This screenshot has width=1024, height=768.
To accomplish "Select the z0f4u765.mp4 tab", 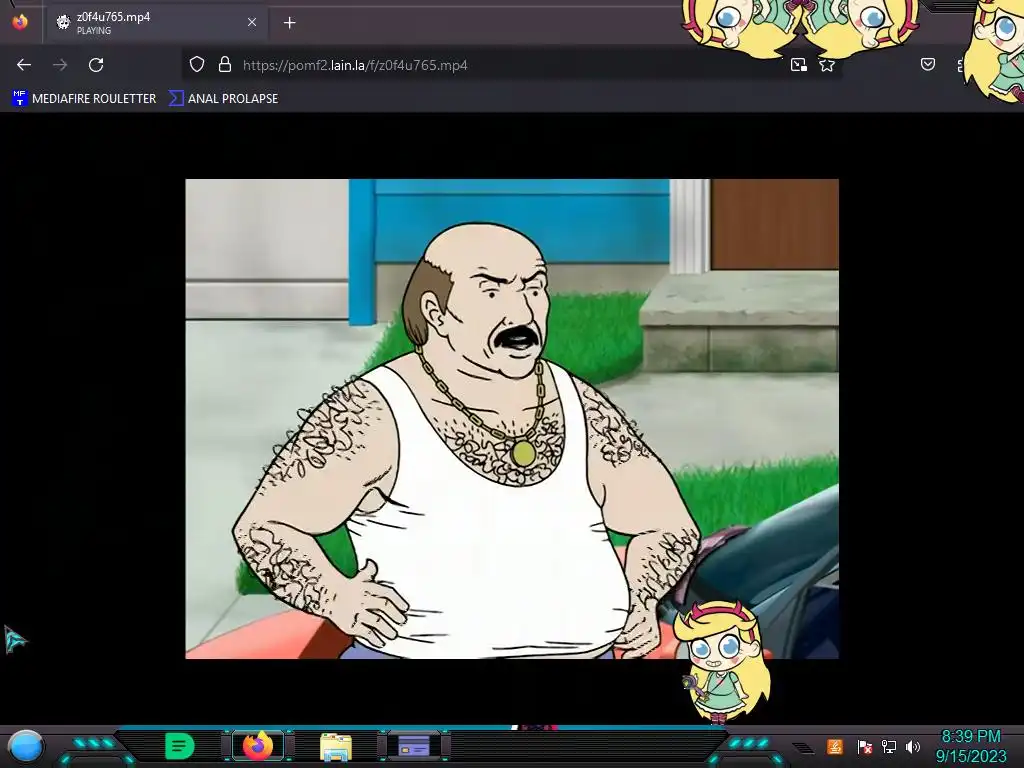I will pos(157,23).
